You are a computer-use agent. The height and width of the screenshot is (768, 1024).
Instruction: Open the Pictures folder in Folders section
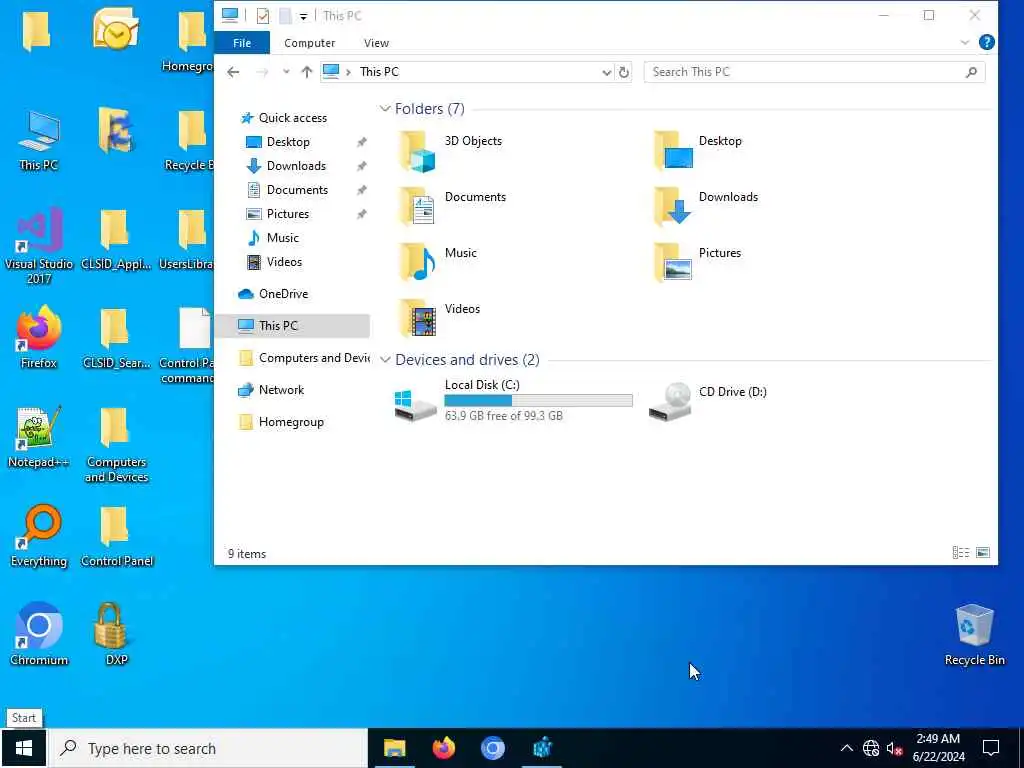click(697, 263)
